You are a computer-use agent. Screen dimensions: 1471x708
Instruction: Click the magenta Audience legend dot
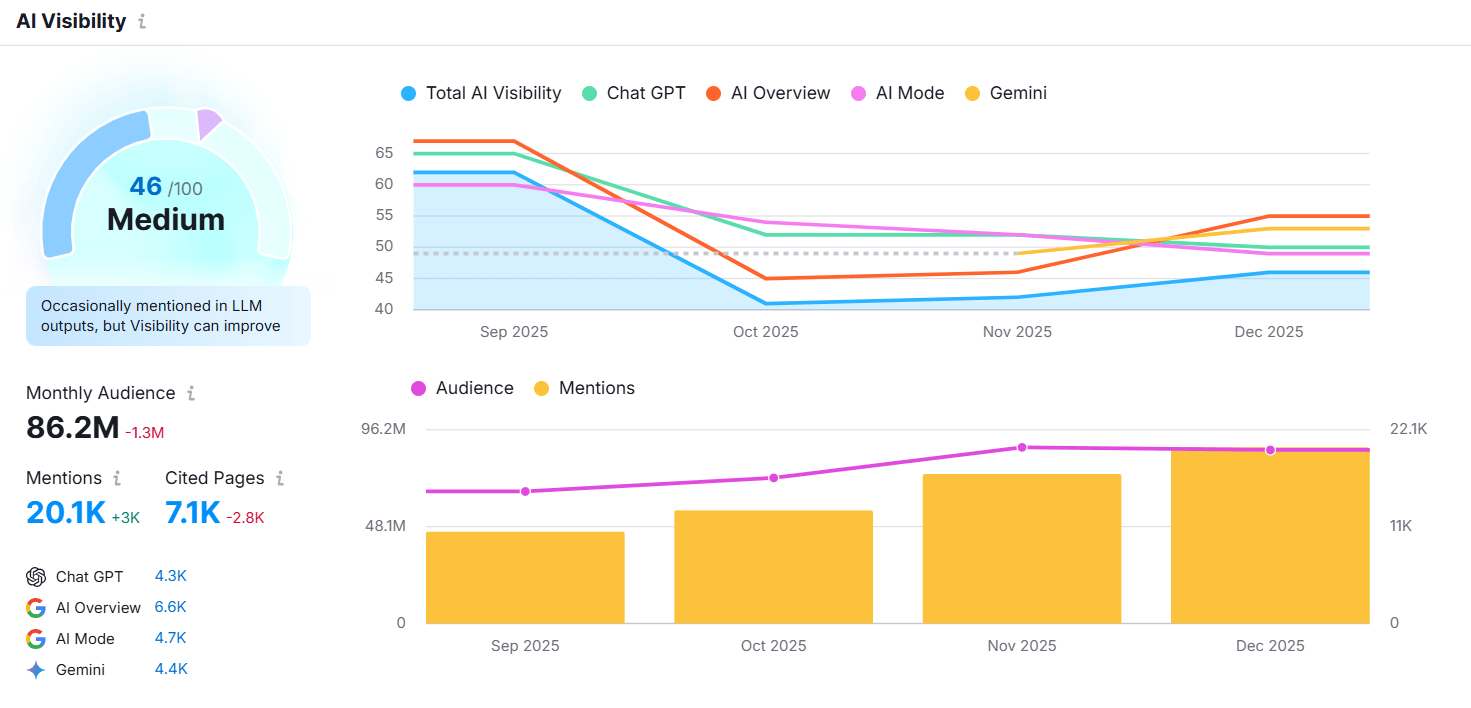pos(421,388)
